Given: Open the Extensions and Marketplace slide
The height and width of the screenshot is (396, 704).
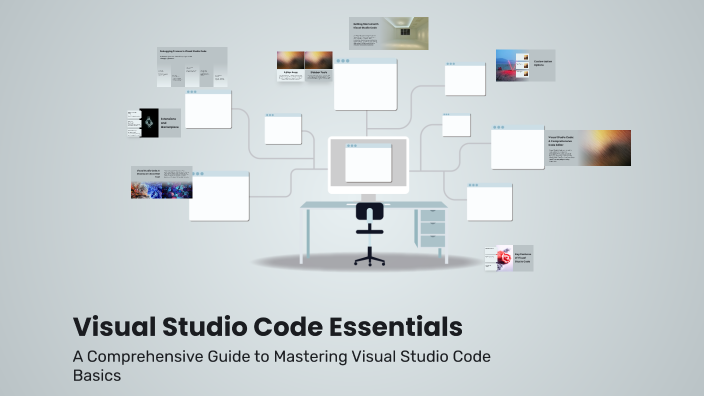Looking at the screenshot, I should (x=154, y=123).
